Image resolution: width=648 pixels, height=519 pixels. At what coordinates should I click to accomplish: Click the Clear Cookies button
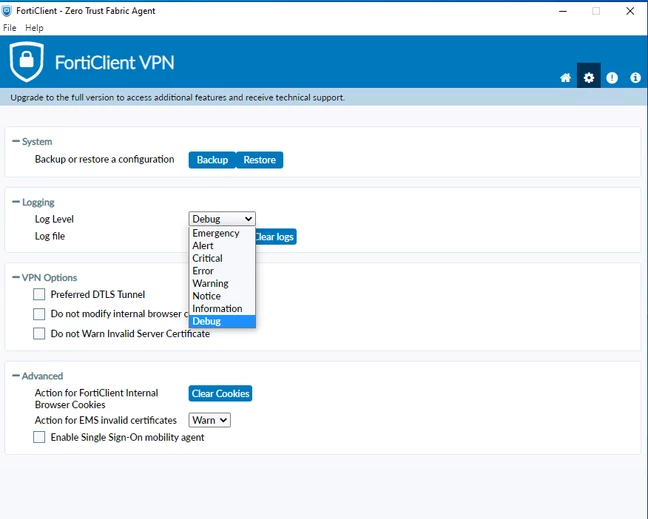coord(220,393)
